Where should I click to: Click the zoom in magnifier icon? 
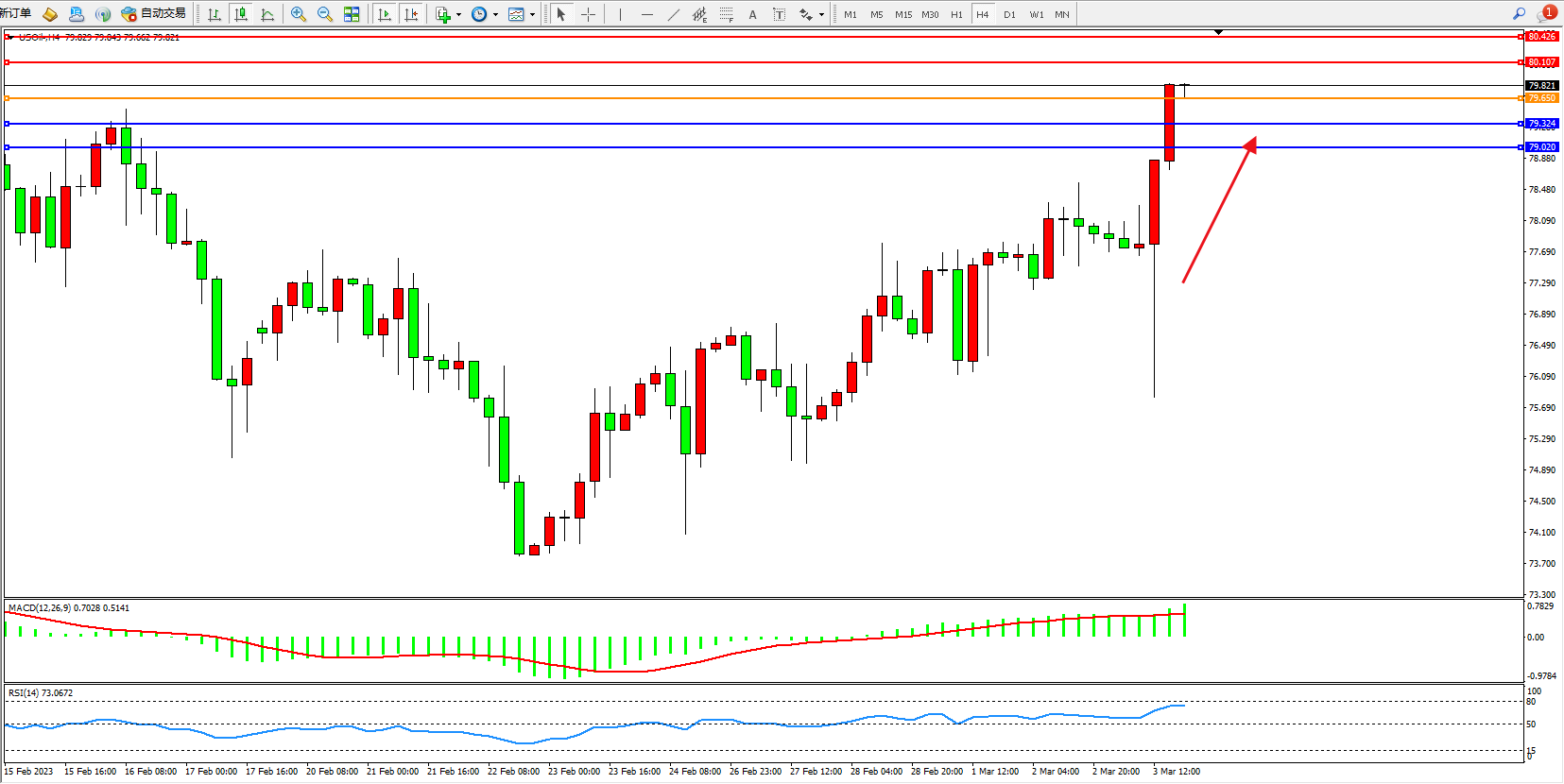[299, 14]
